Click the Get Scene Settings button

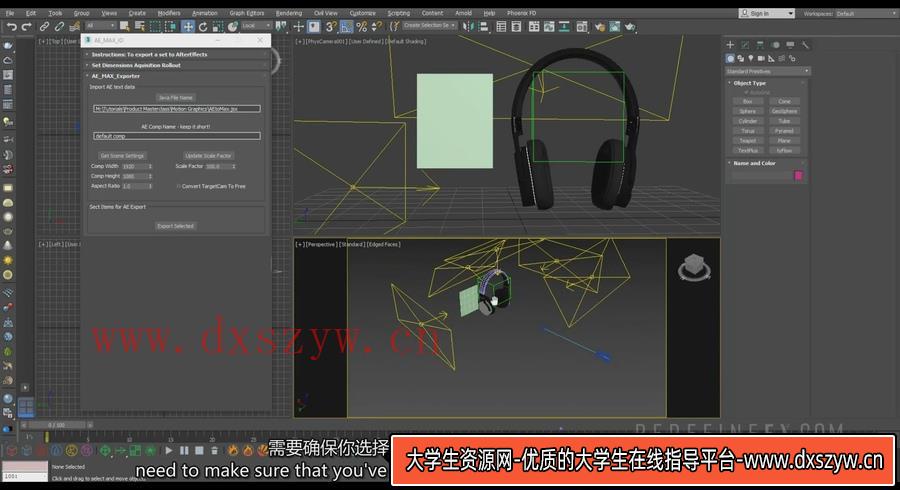coord(122,155)
